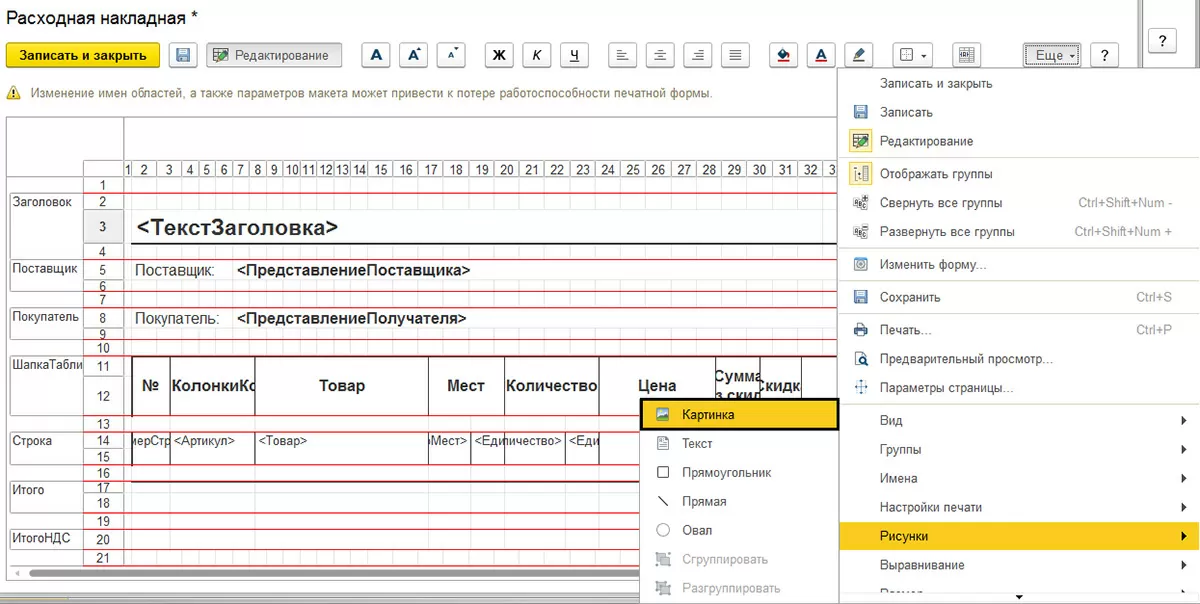
Task: Open the borders dropdown in the toolbar
Action: pos(910,55)
